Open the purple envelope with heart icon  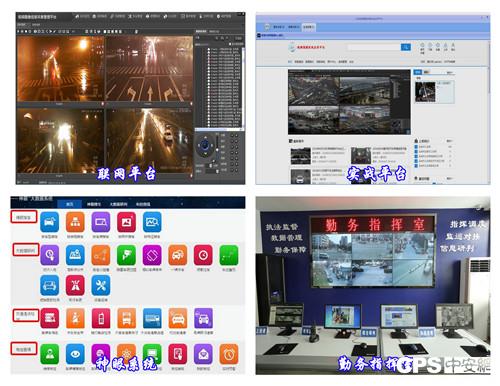tap(203, 354)
